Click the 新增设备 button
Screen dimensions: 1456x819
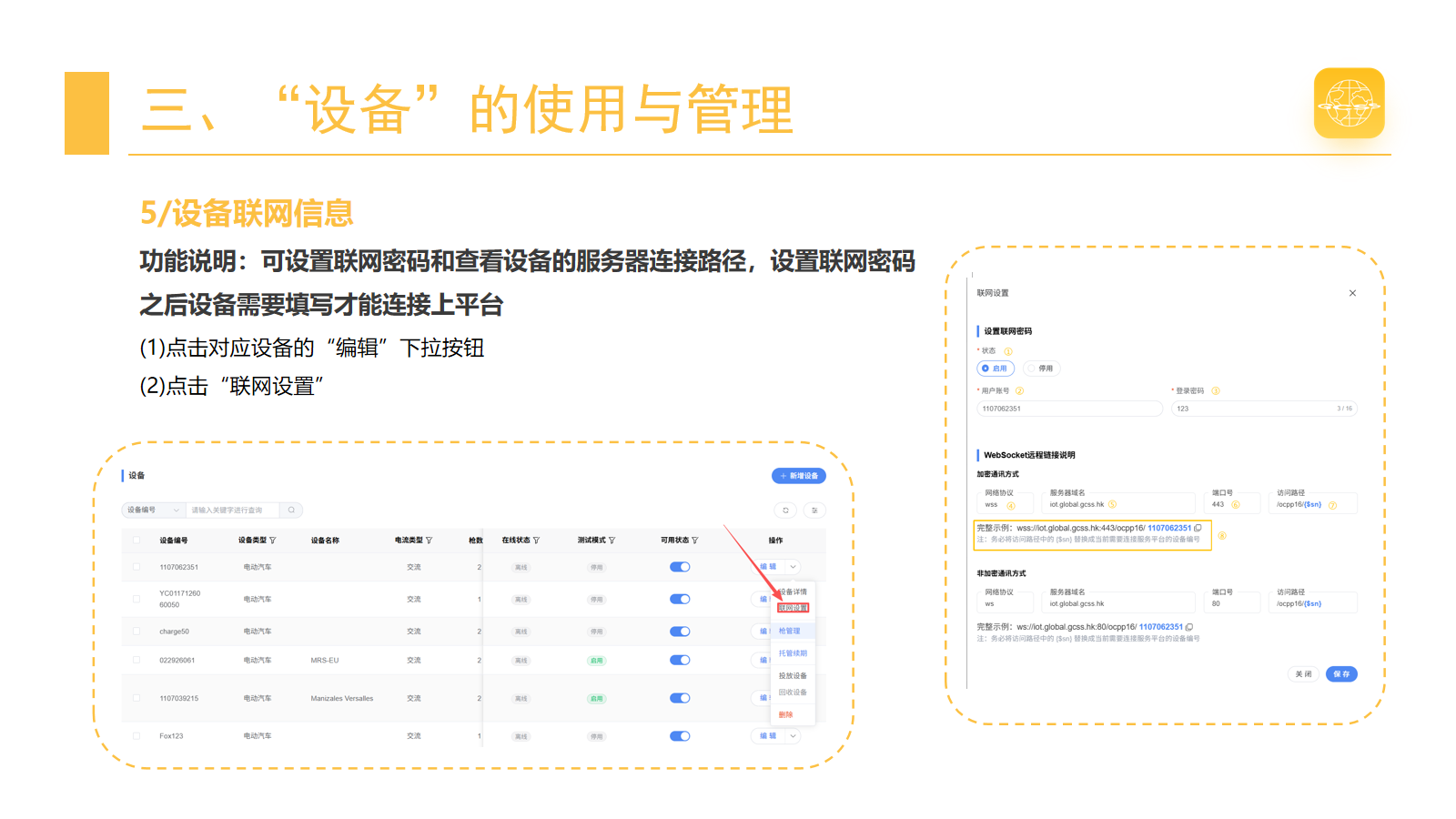[799, 476]
